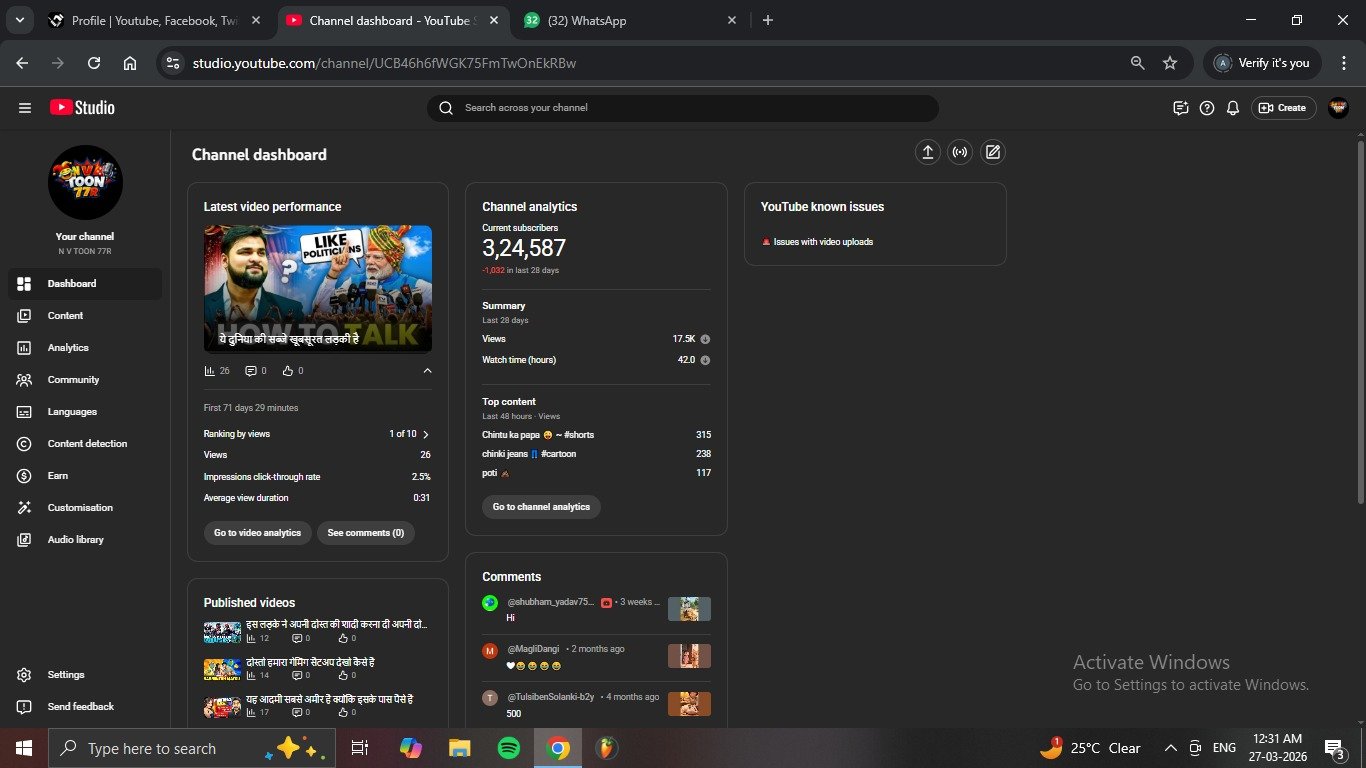Click the create post pencil icon
The width and height of the screenshot is (1366, 768).
click(x=992, y=152)
